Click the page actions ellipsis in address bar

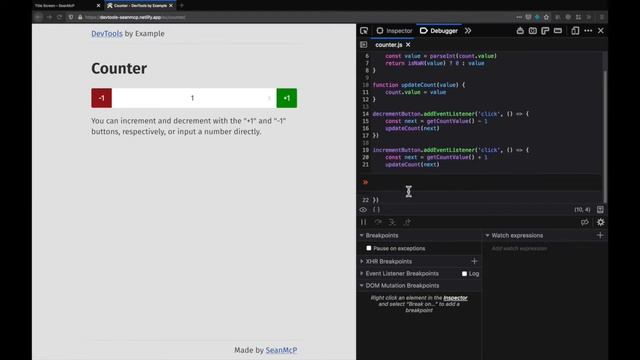point(519,17)
